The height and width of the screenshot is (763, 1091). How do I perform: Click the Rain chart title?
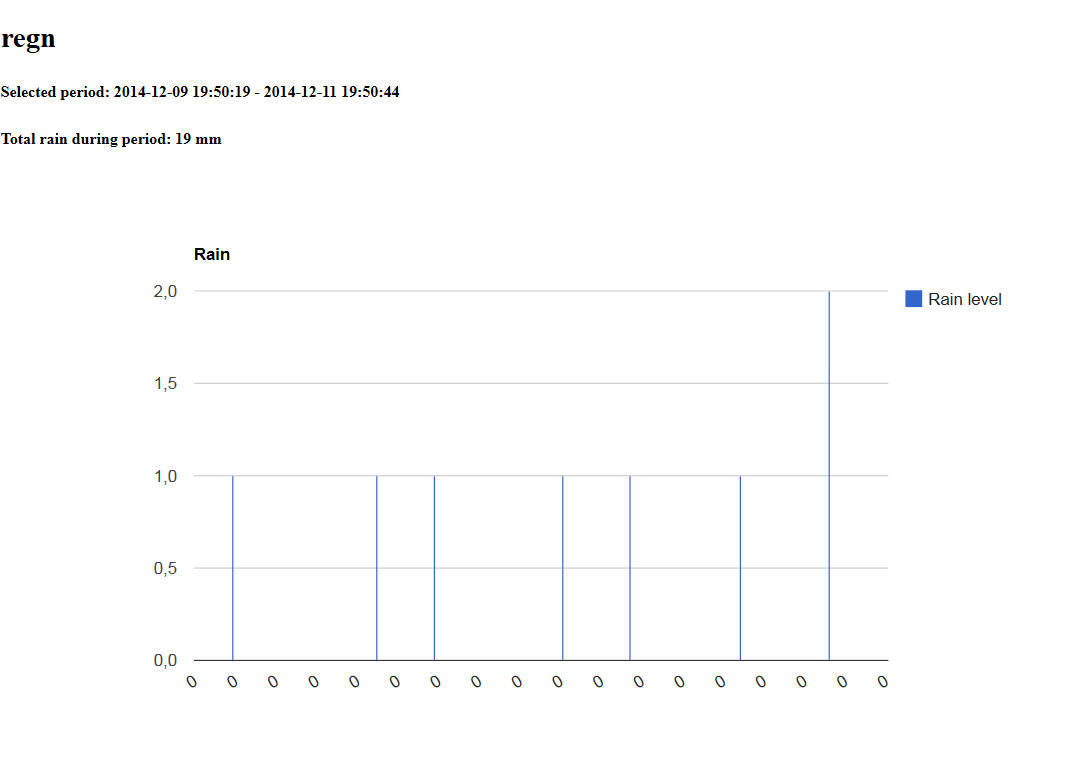tap(212, 255)
